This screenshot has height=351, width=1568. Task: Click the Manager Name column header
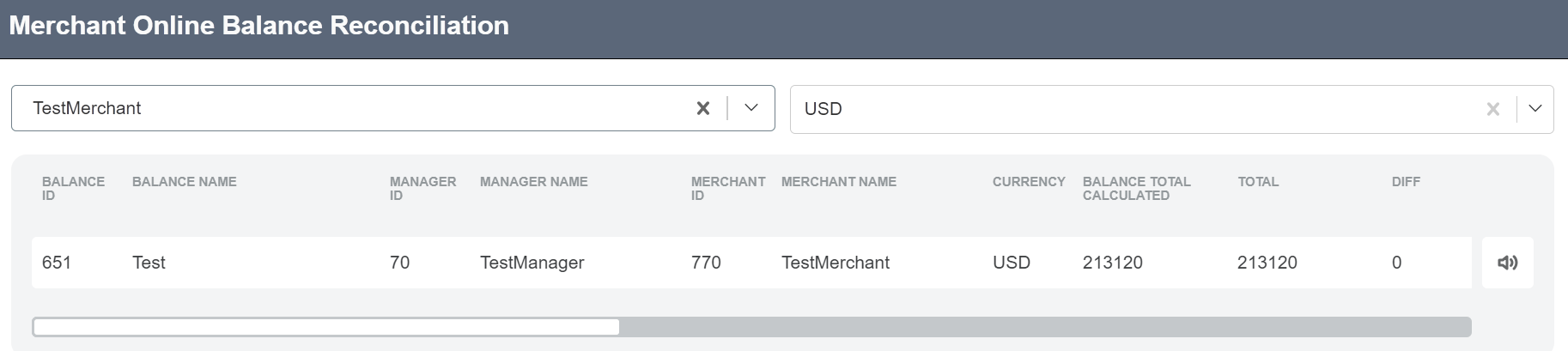pos(533,182)
